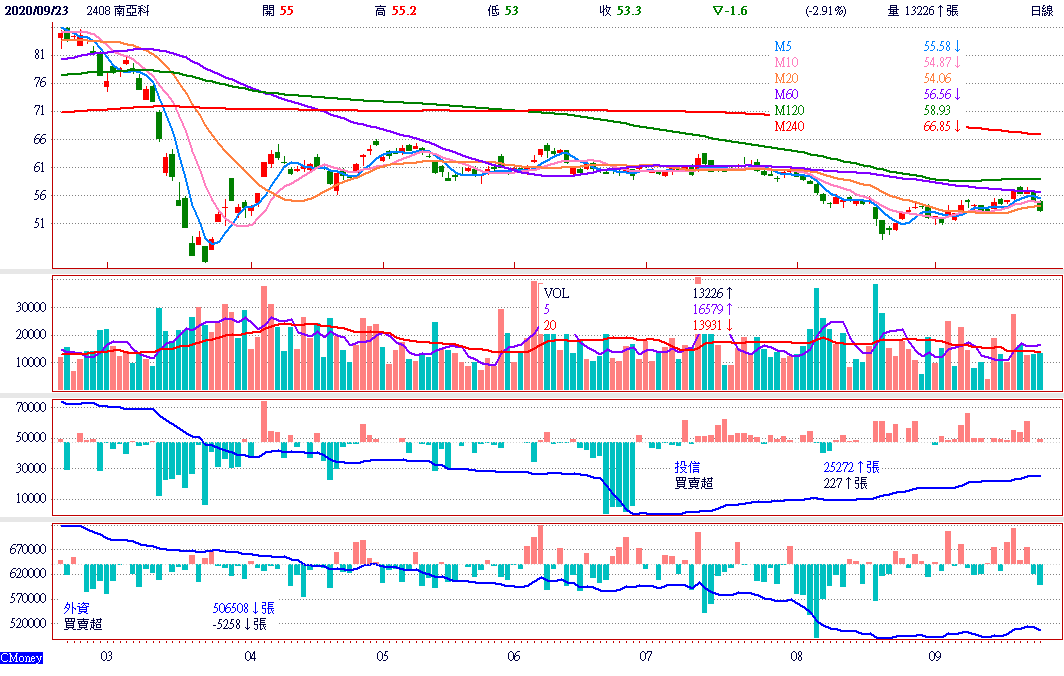Click the 量 13226 volume readout

(x=922, y=10)
